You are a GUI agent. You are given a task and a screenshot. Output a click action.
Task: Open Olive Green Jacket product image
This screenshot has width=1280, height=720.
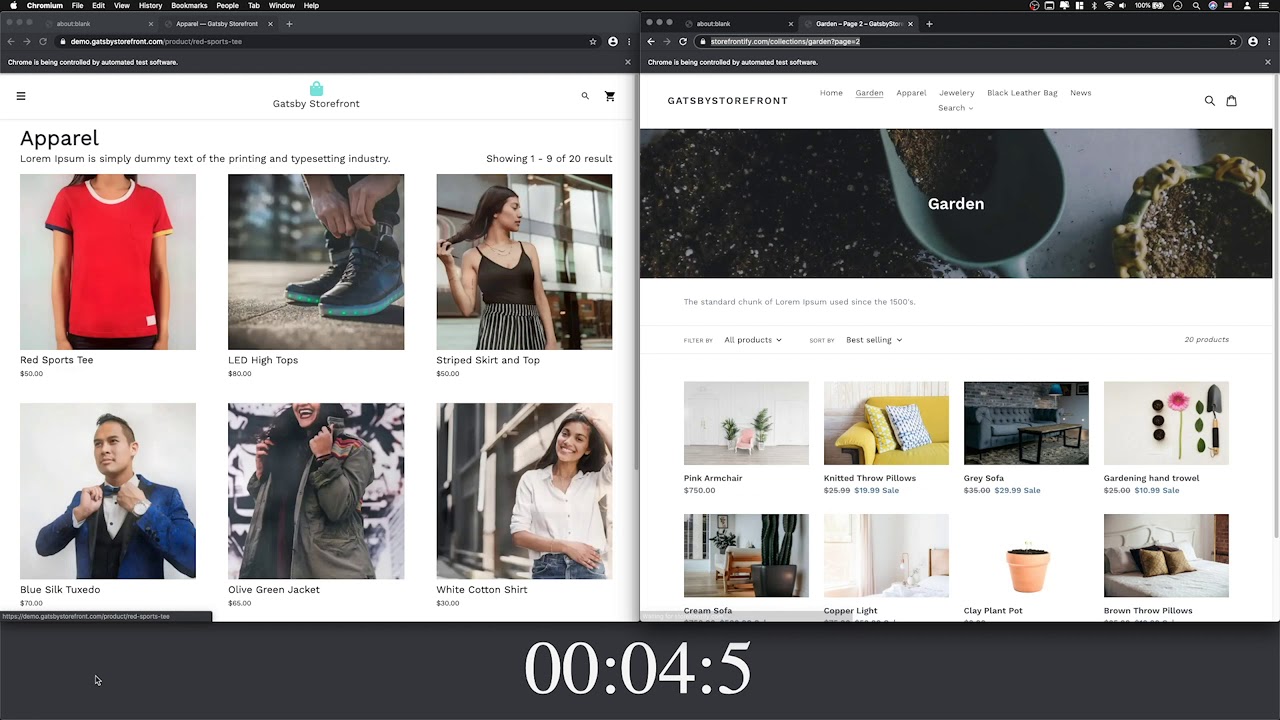[x=316, y=491]
